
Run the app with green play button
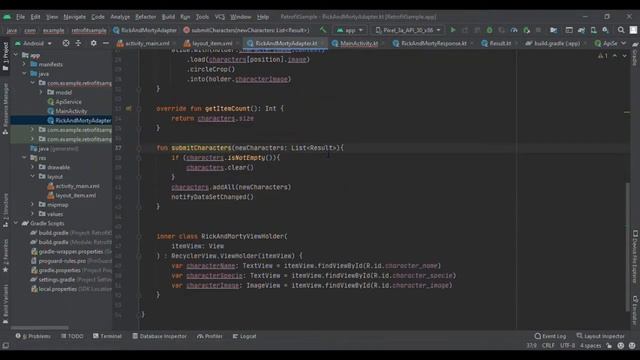coord(453,30)
